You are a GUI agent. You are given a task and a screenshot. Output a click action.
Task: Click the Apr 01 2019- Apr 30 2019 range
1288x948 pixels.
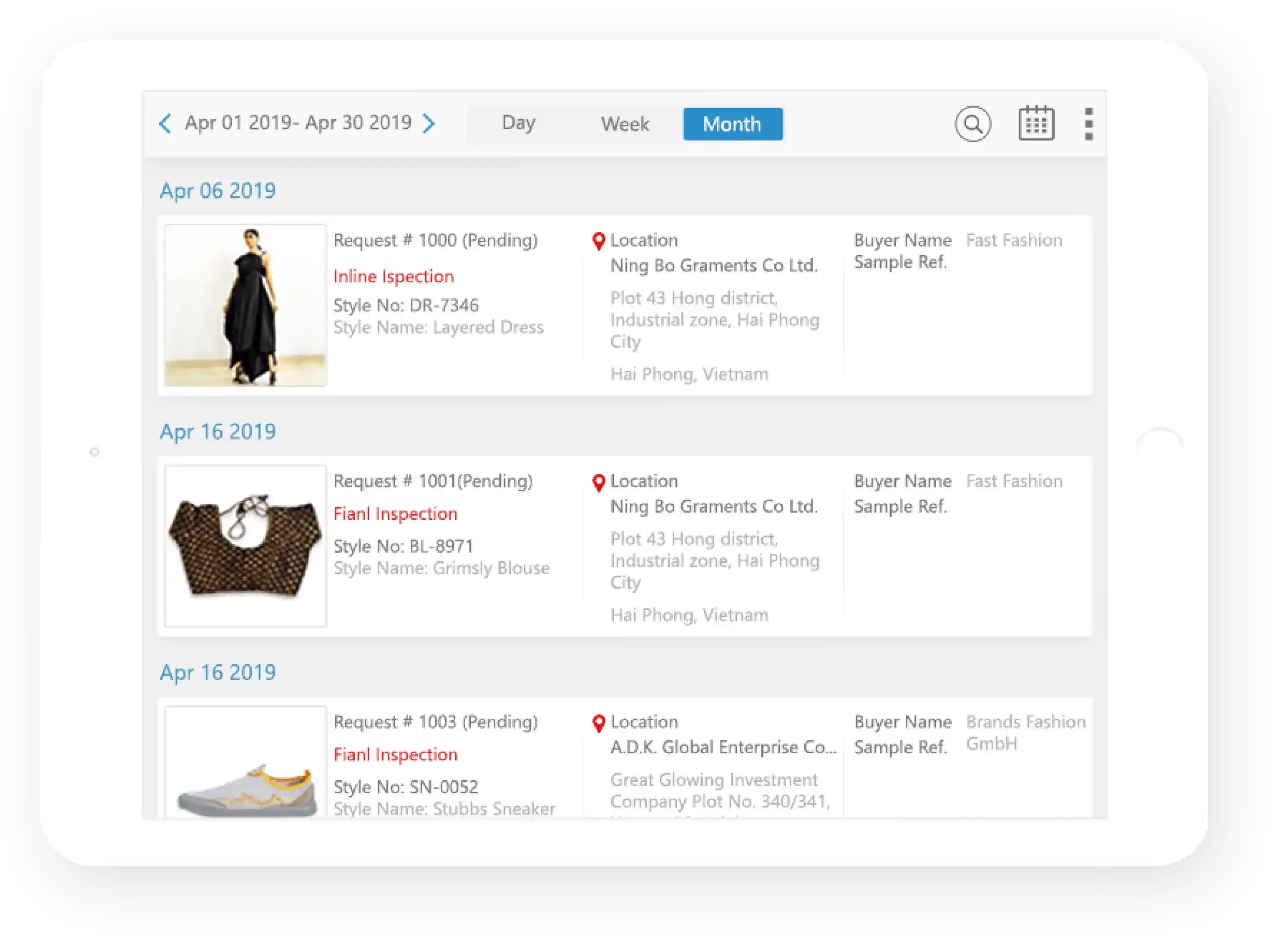point(298,123)
